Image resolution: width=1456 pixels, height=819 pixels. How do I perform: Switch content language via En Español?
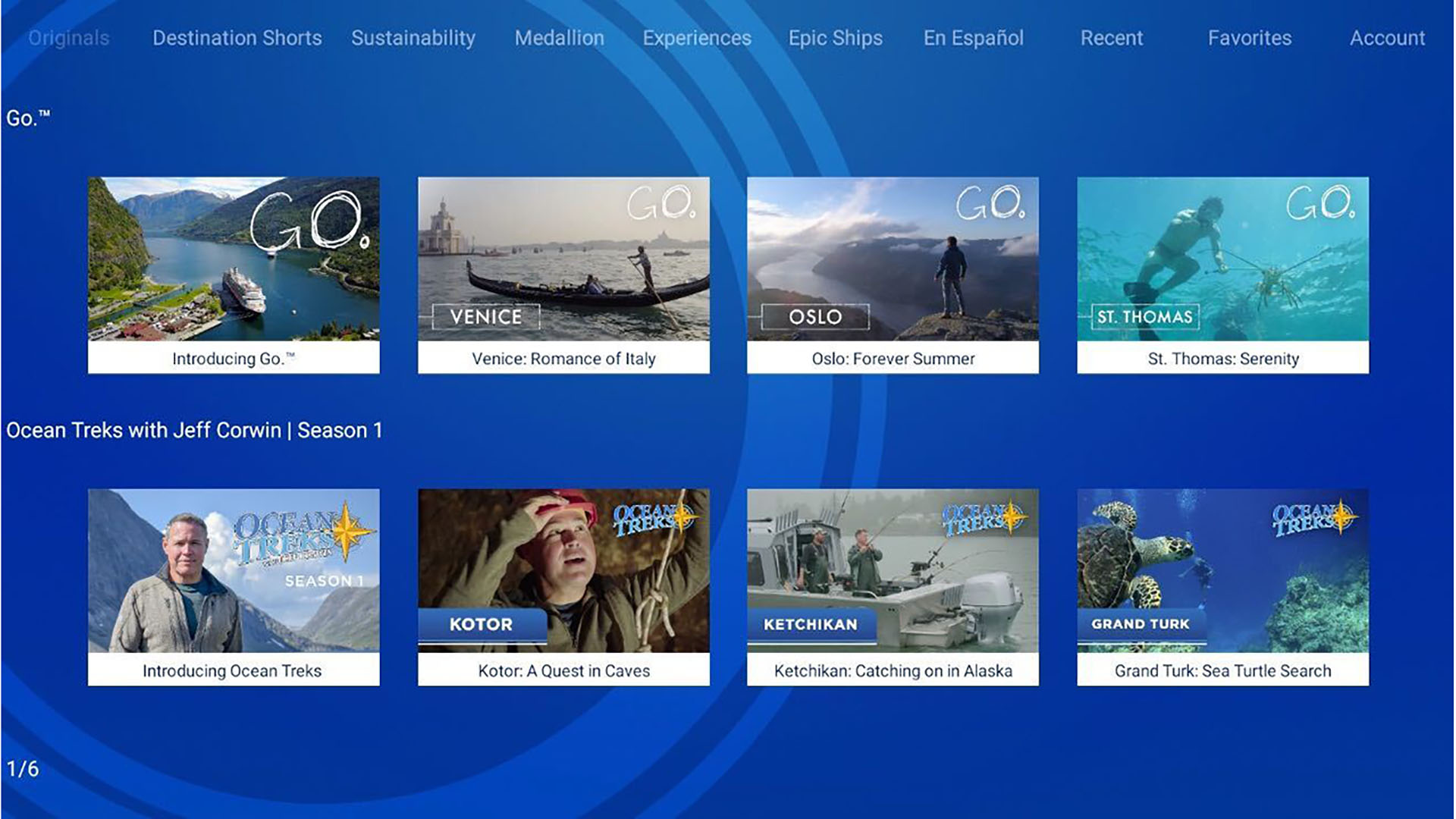coord(973,38)
